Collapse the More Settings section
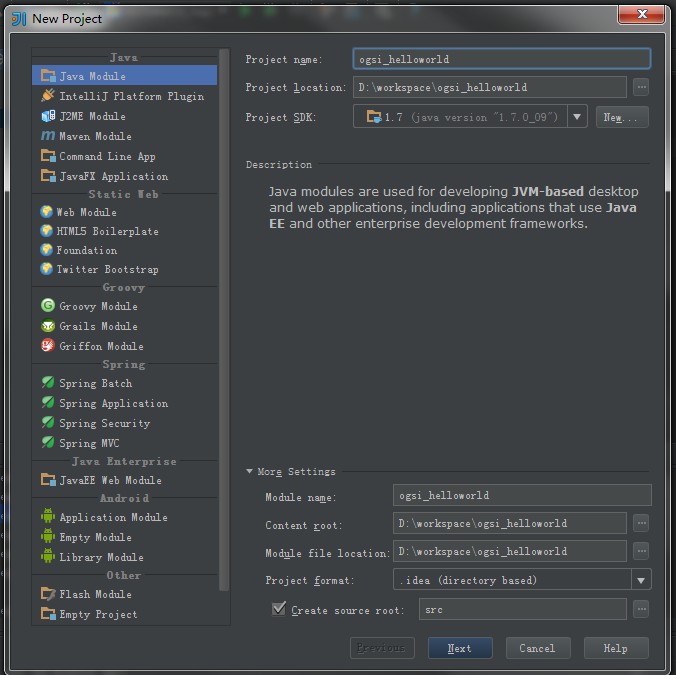The height and width of the screenshot is (675, 676). [249, 471]
